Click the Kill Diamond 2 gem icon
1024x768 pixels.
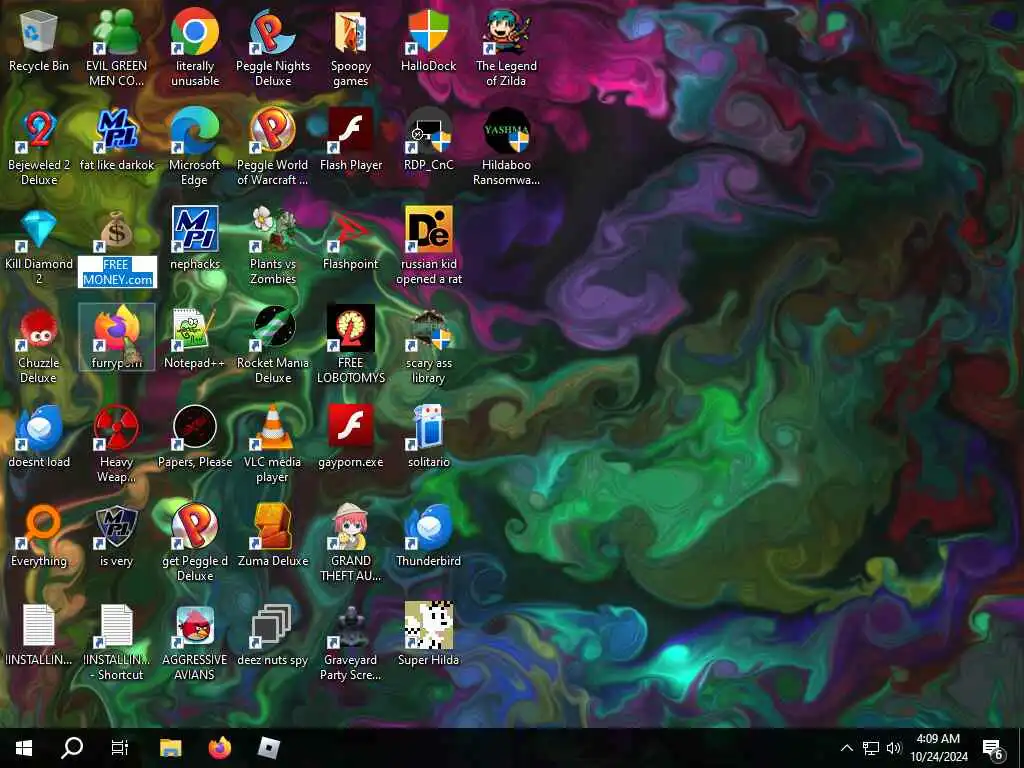pos(39,230)
